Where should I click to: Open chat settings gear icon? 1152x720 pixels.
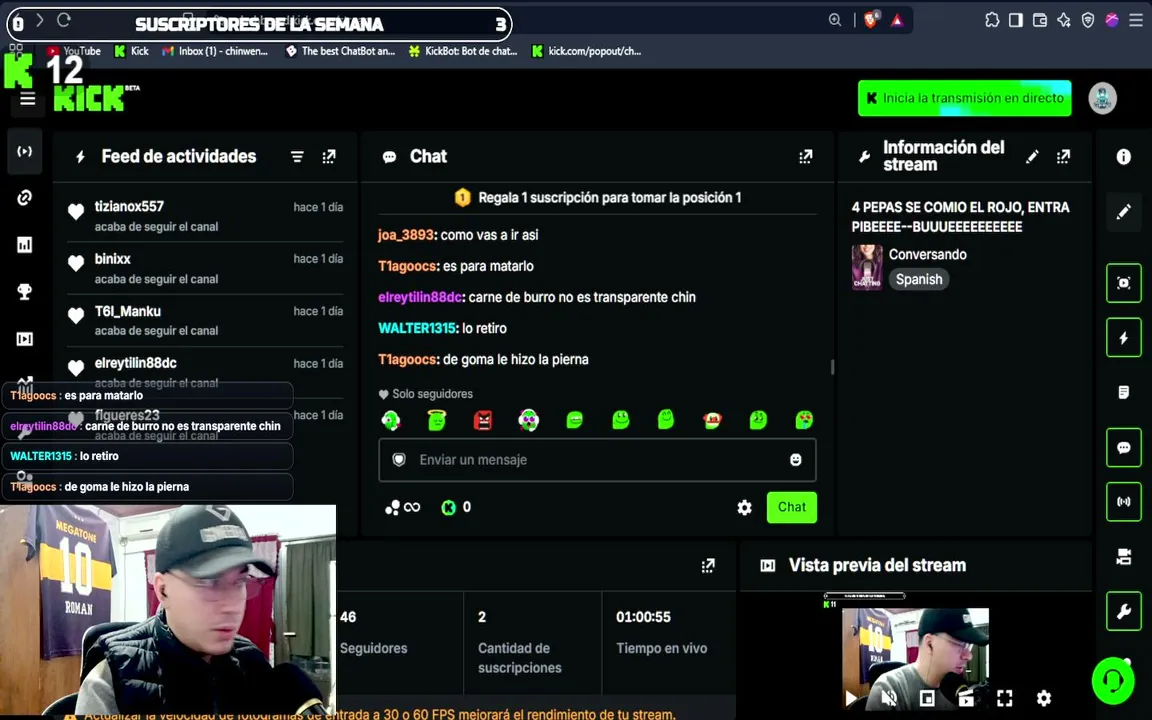coord(744,508)
